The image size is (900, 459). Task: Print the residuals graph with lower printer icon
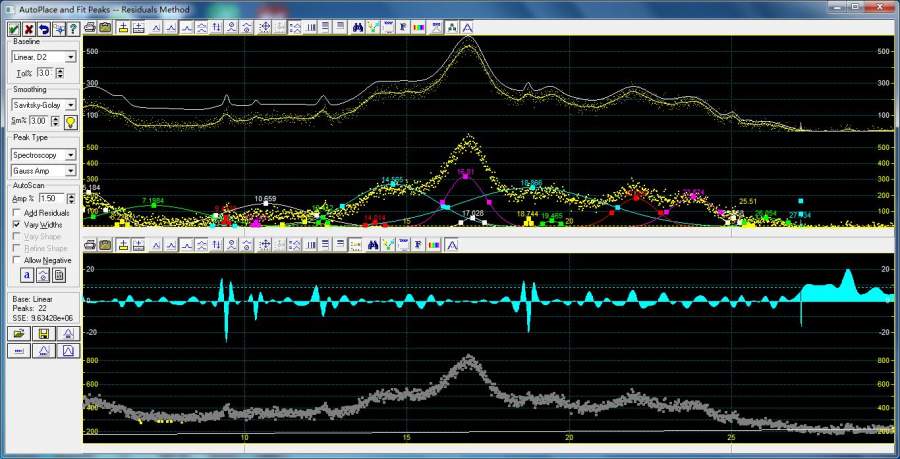click(90, 245)
